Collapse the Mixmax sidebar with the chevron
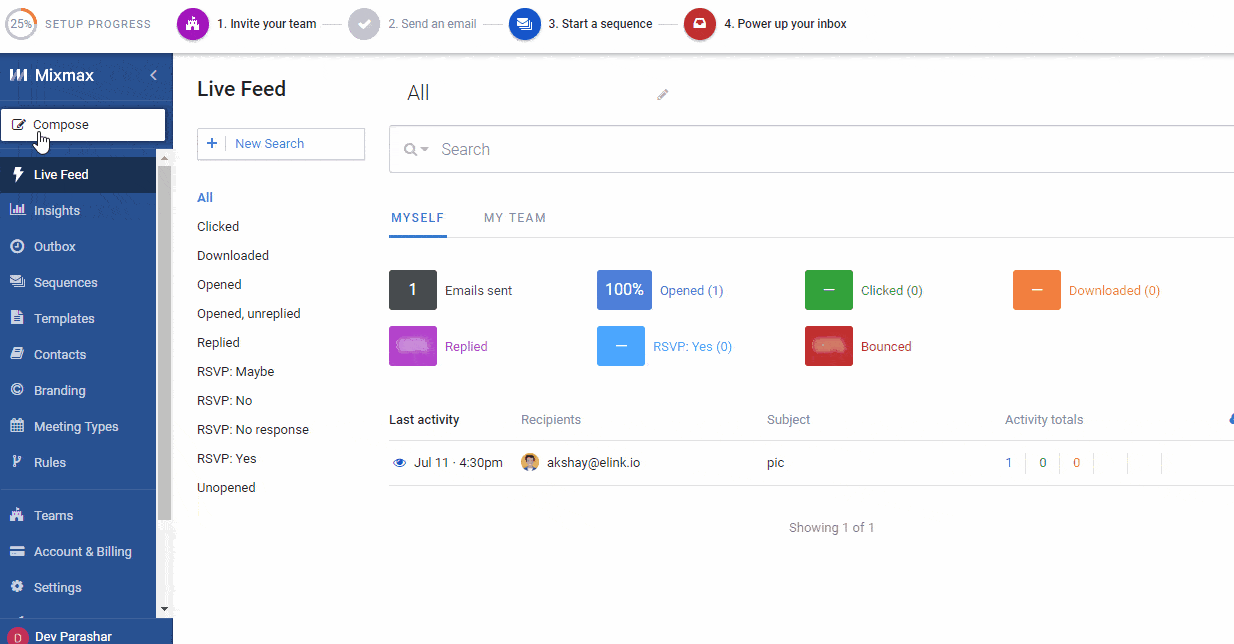1234x644 pixels. coord(153,75)
